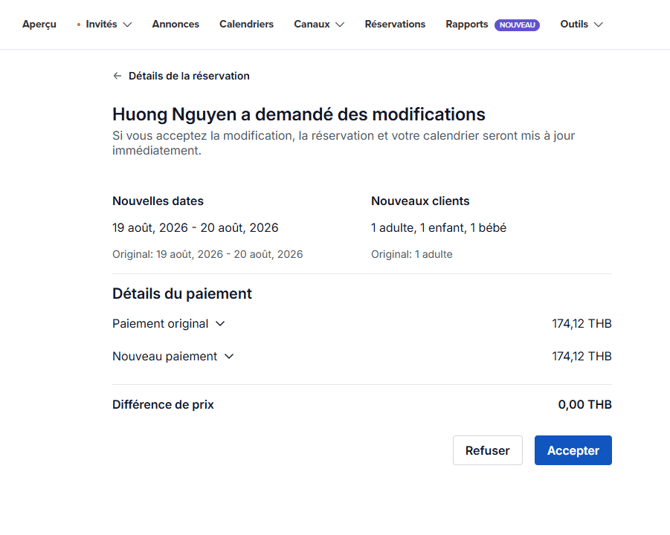Switch to the Calendriers section
The image size is (670, 535).
click(x=246, y=24)
